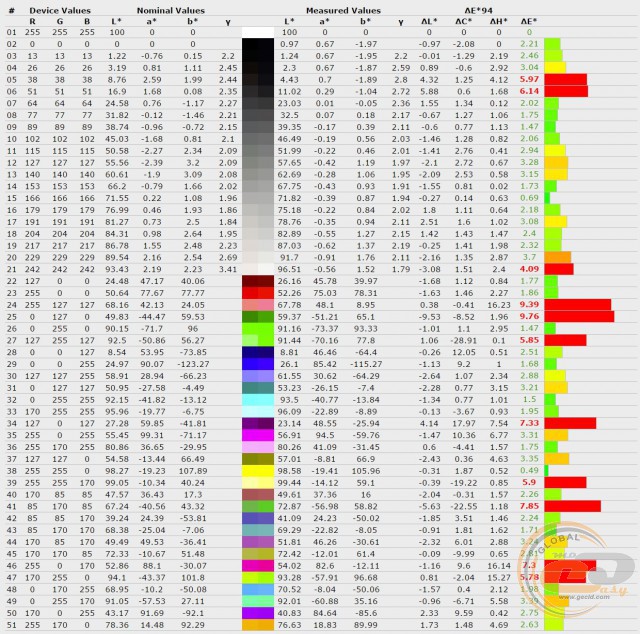Viewport: 640px width, 634px height.
Task: Click the ΔE* value 6.14 in row 06
Action: click(x=530, y=91)
